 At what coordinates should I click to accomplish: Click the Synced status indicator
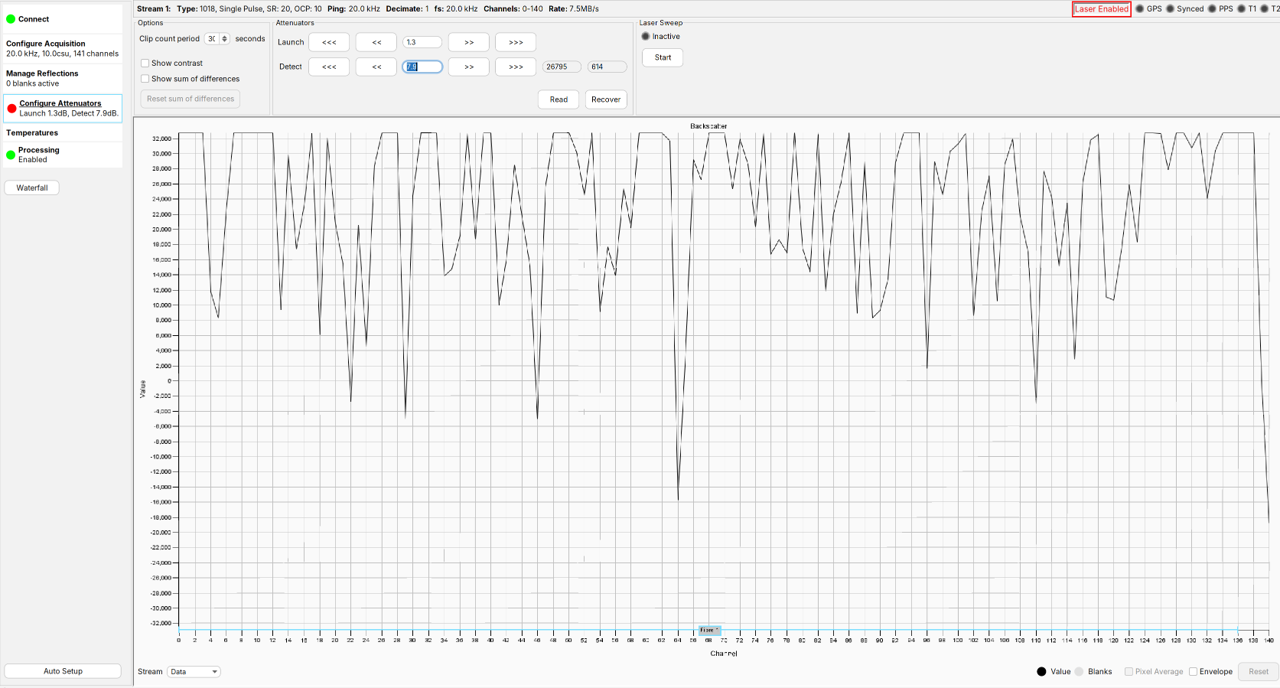click(1169, 8)
